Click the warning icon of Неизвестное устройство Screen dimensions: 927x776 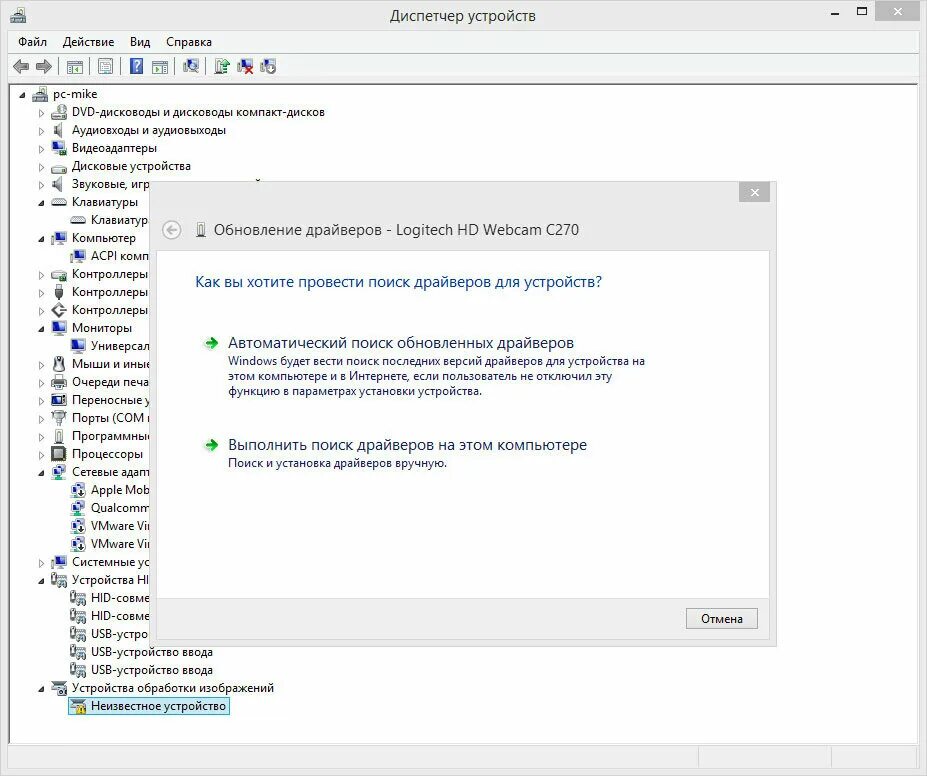click(77, 706)
